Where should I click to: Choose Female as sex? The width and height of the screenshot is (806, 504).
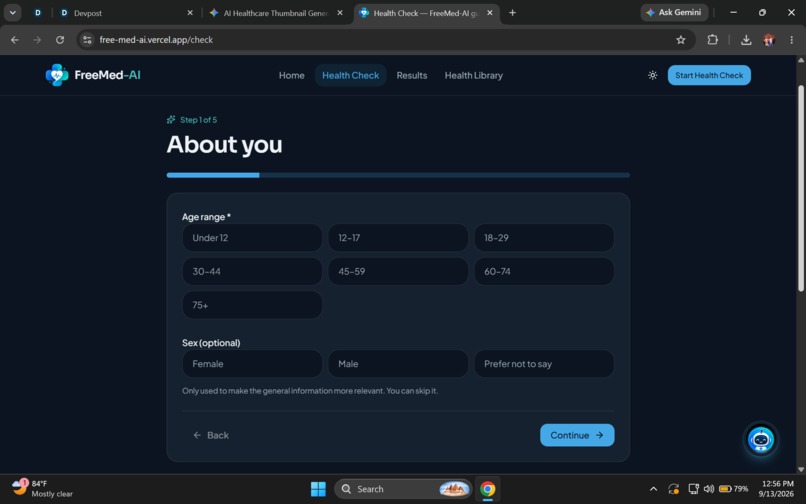pyautogui.click(x=252, y=364)
